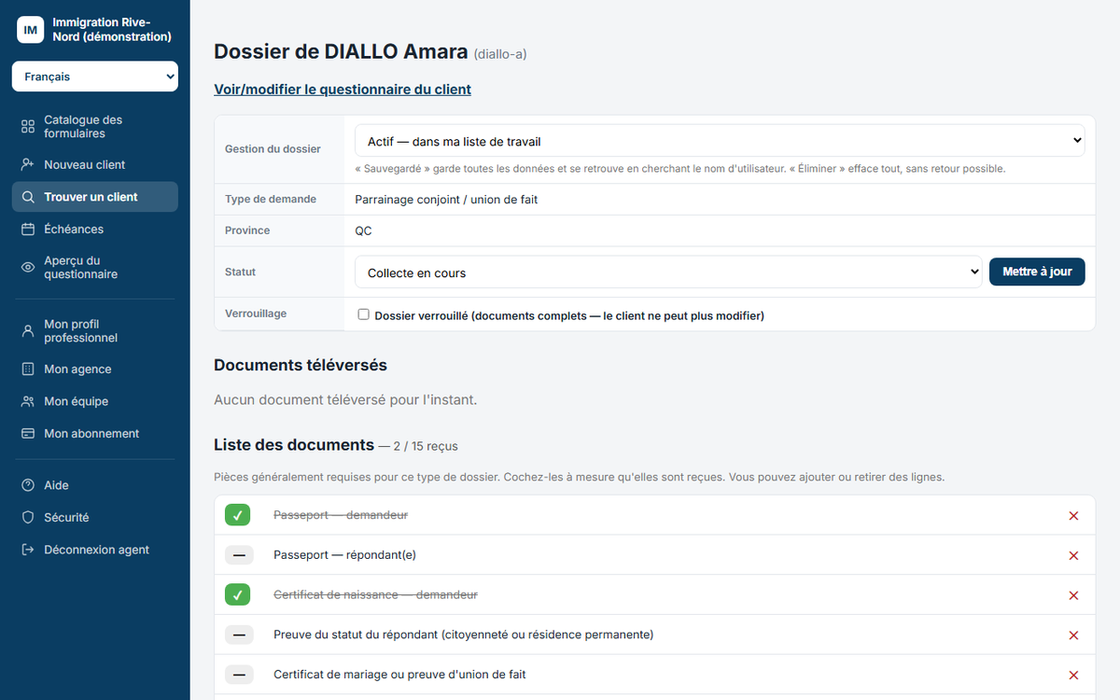
Task: Click the Aperçu du questionnaire eye icon
Action: pos(28,267)
